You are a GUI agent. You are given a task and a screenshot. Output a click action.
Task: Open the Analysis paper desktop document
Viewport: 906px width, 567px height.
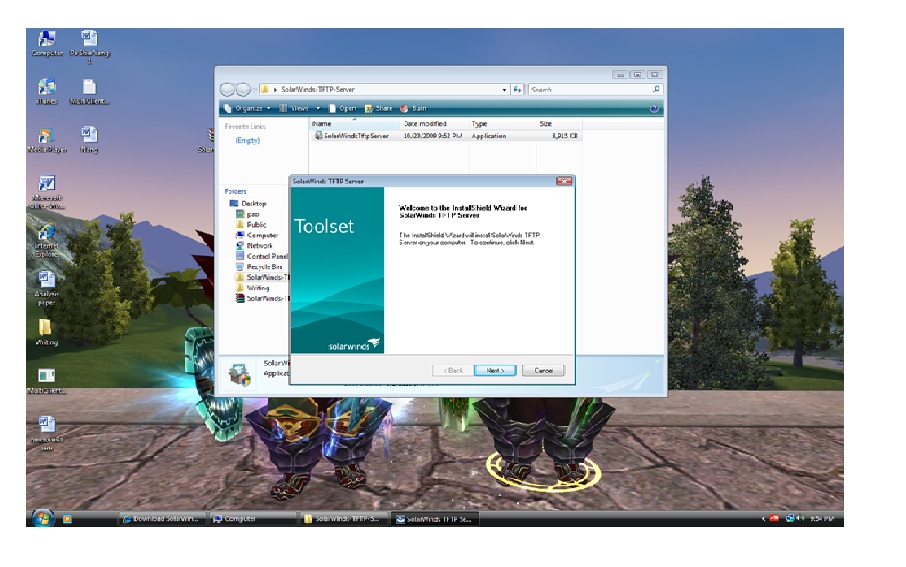point(47,288)
